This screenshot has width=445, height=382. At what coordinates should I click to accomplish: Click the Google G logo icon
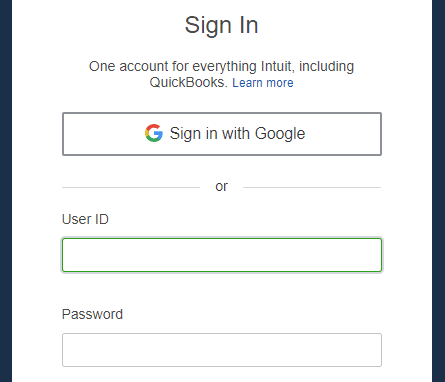click(x=154, y=133)
